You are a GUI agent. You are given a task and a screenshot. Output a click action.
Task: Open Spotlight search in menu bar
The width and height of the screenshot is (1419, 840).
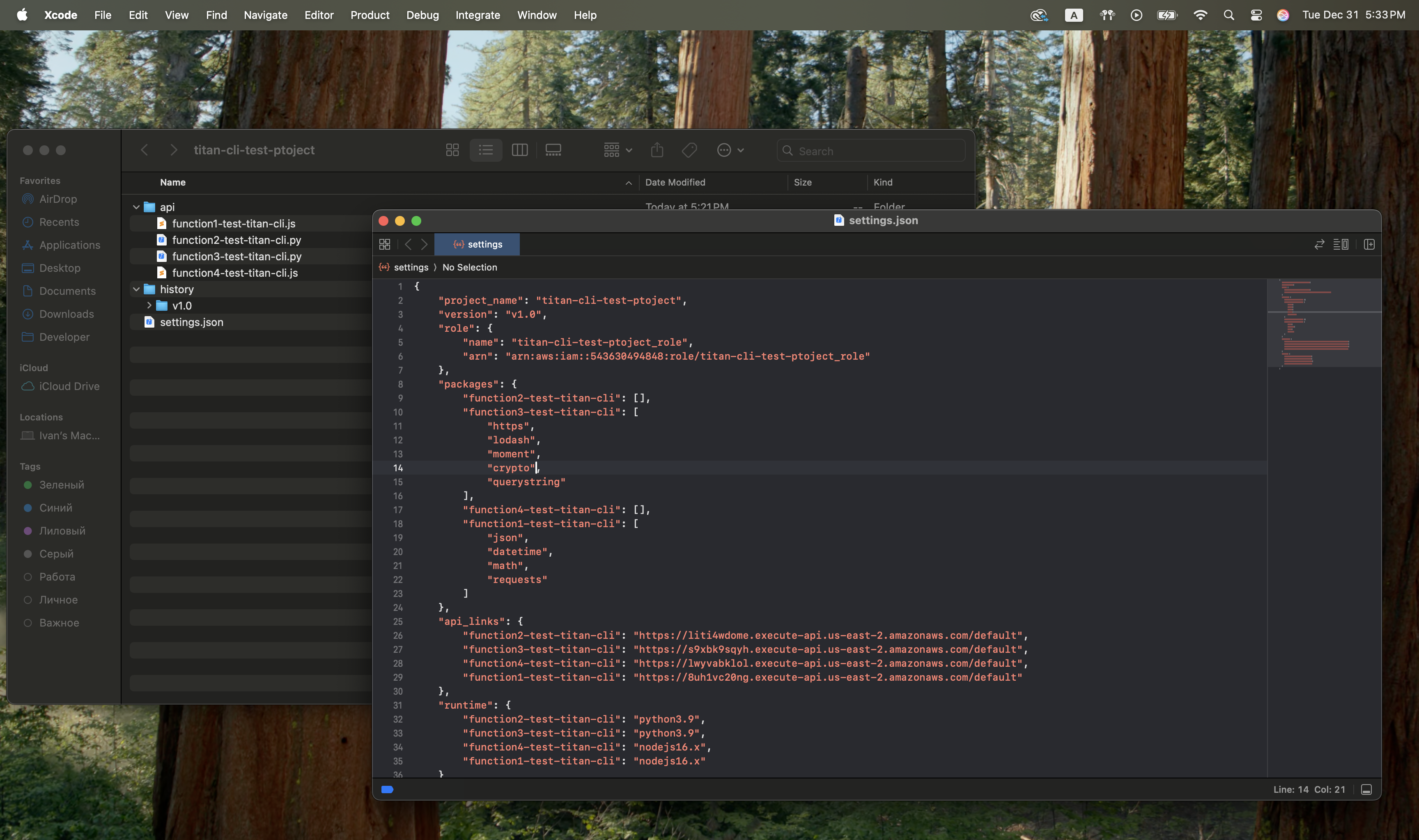1228,15
